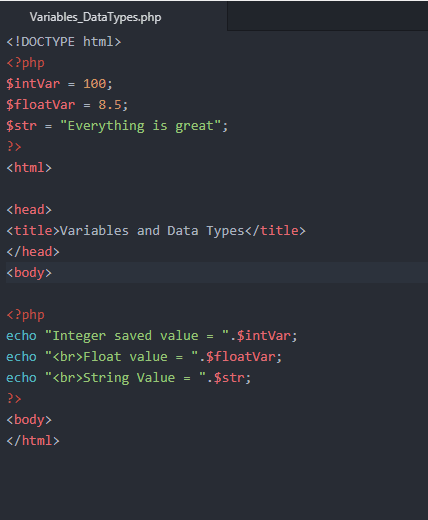Click the 8.5 float value
This screenshot has height=520, width=428.
[x=110, y=105]
